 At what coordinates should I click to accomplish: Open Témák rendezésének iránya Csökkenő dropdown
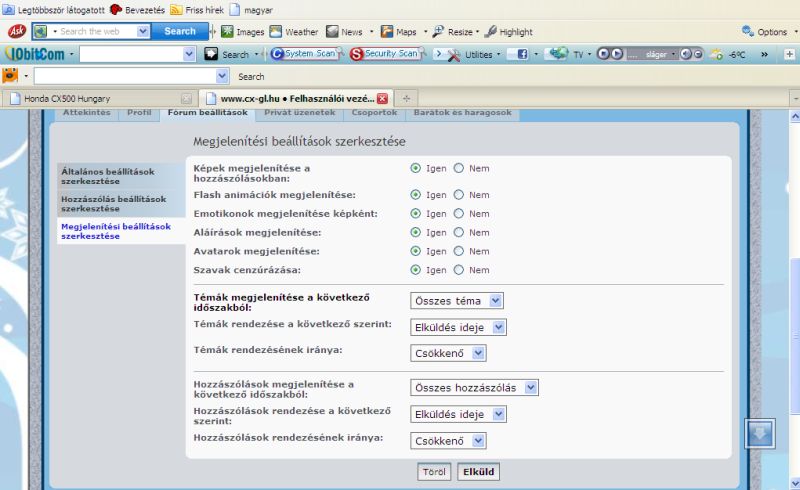click(x=448, y=353)
